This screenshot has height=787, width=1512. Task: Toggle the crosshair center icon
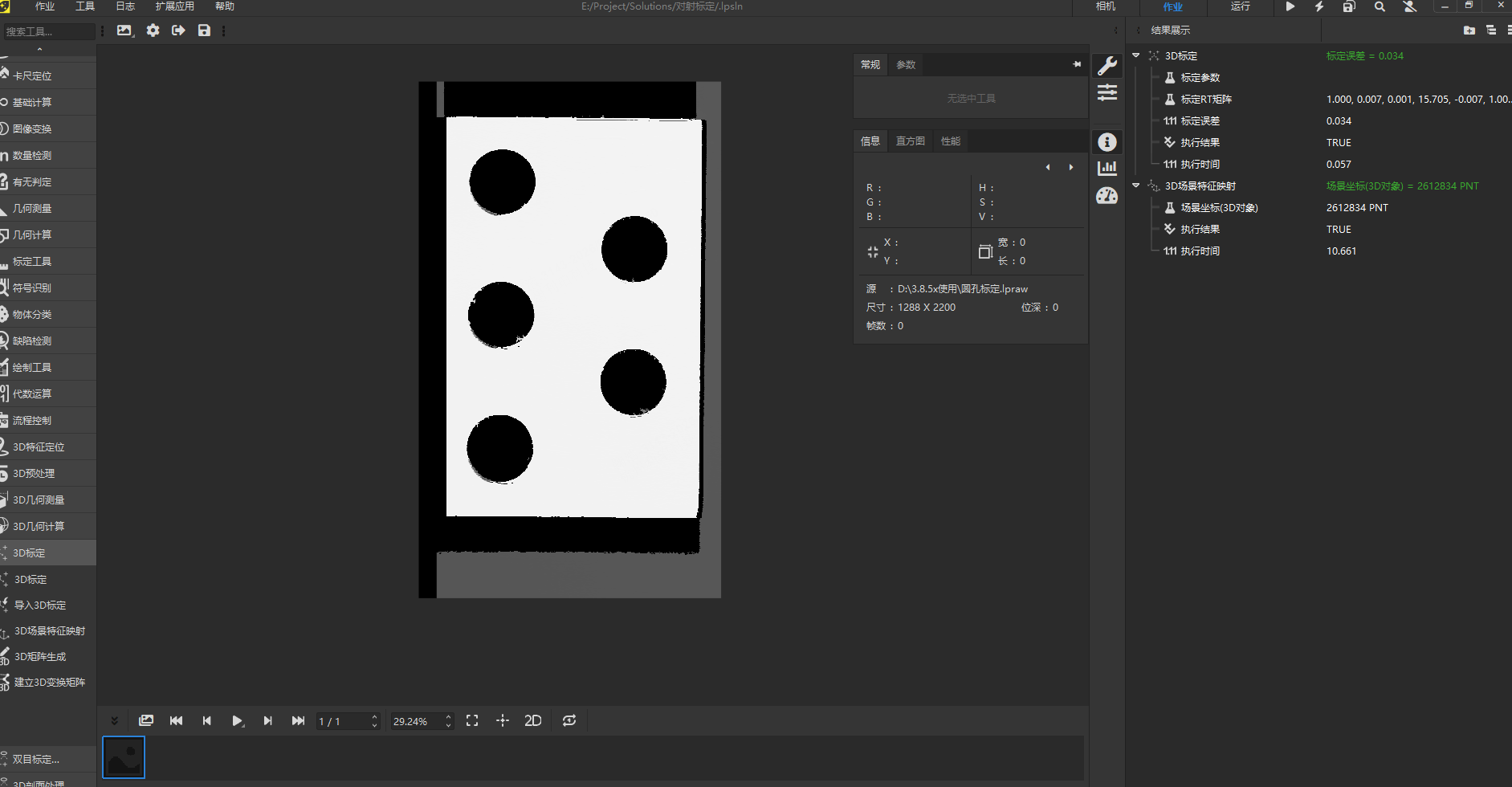503,720
